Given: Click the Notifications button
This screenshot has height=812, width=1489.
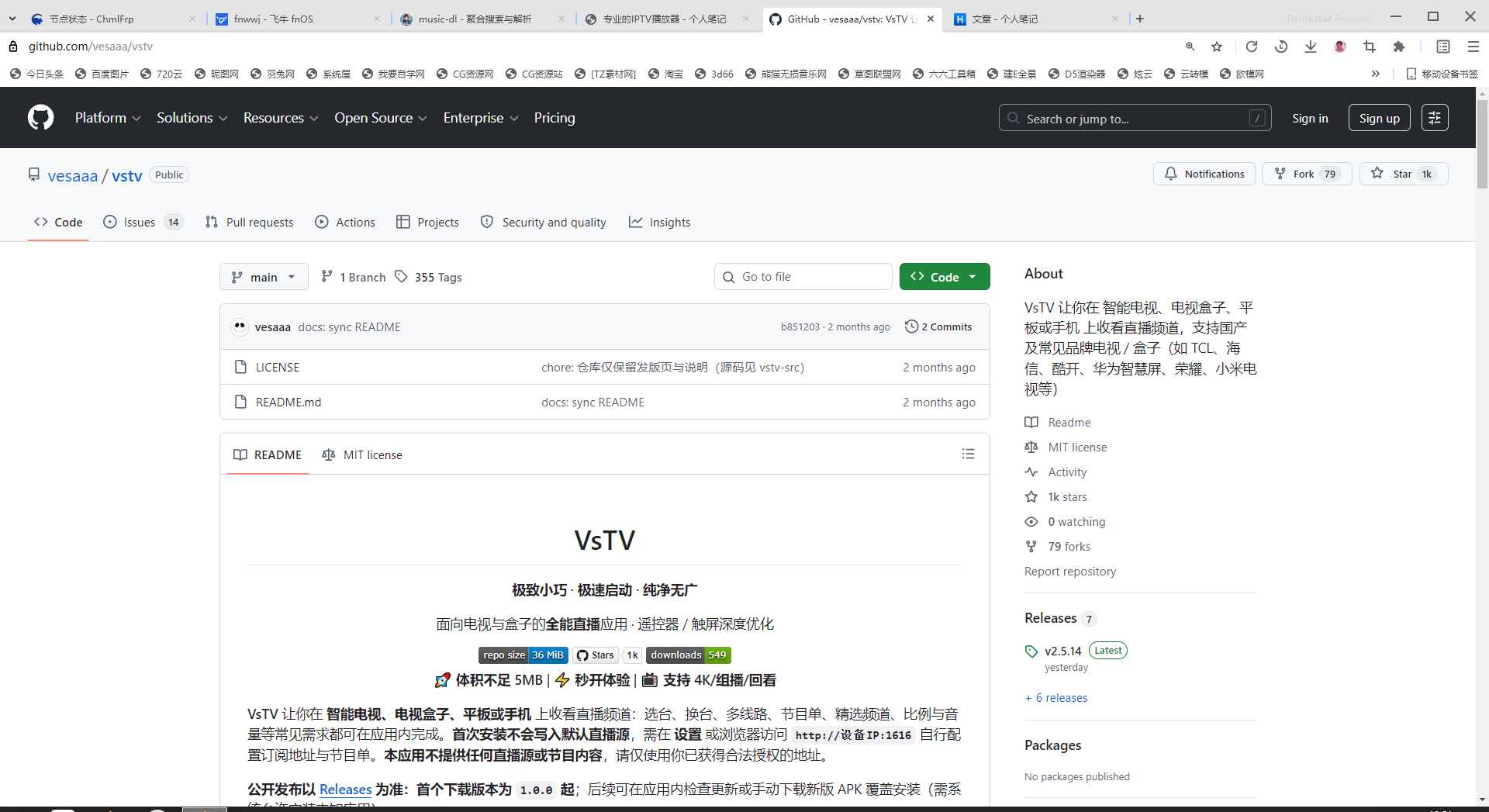Looking at the screenshot, I should (1204, 174).
